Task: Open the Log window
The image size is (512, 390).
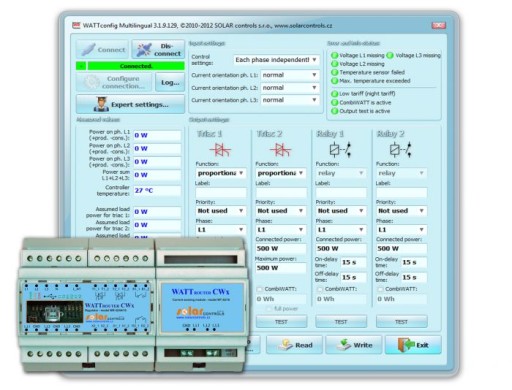Action: click(x=170, y=82)
